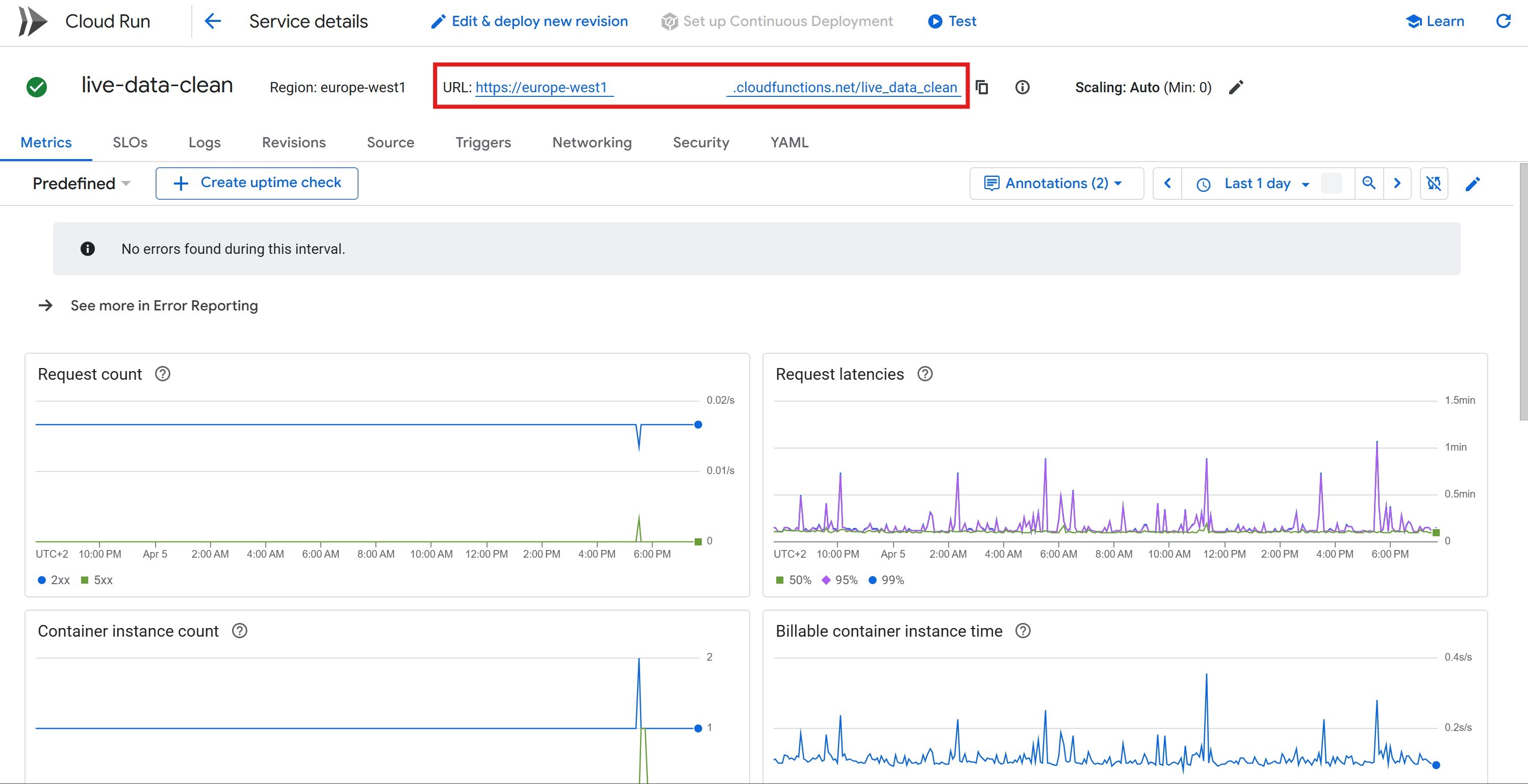Click Set up Continuous Deployment

pos(777,21)
